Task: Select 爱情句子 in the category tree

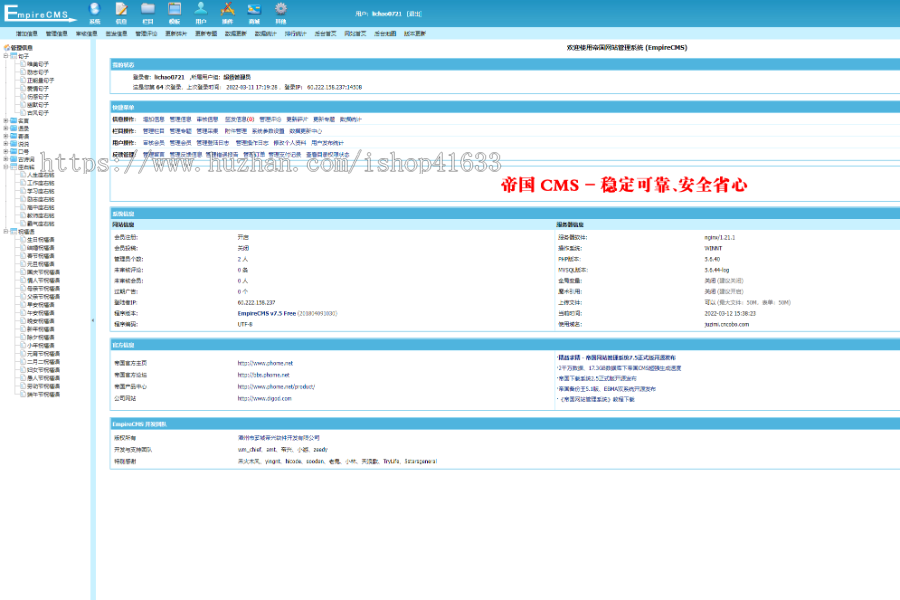Action: 38,89
